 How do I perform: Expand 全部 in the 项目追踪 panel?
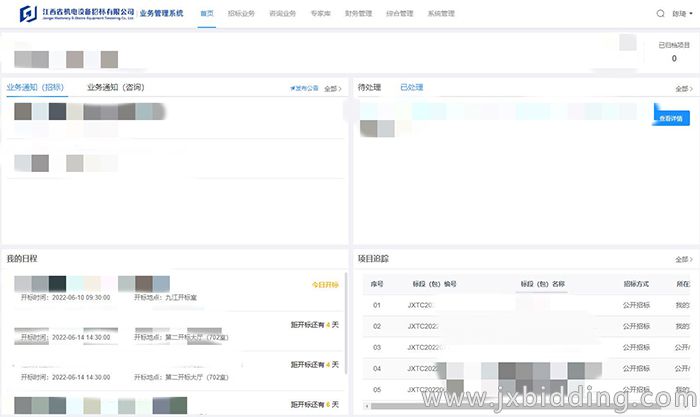[x=683, y=259]
